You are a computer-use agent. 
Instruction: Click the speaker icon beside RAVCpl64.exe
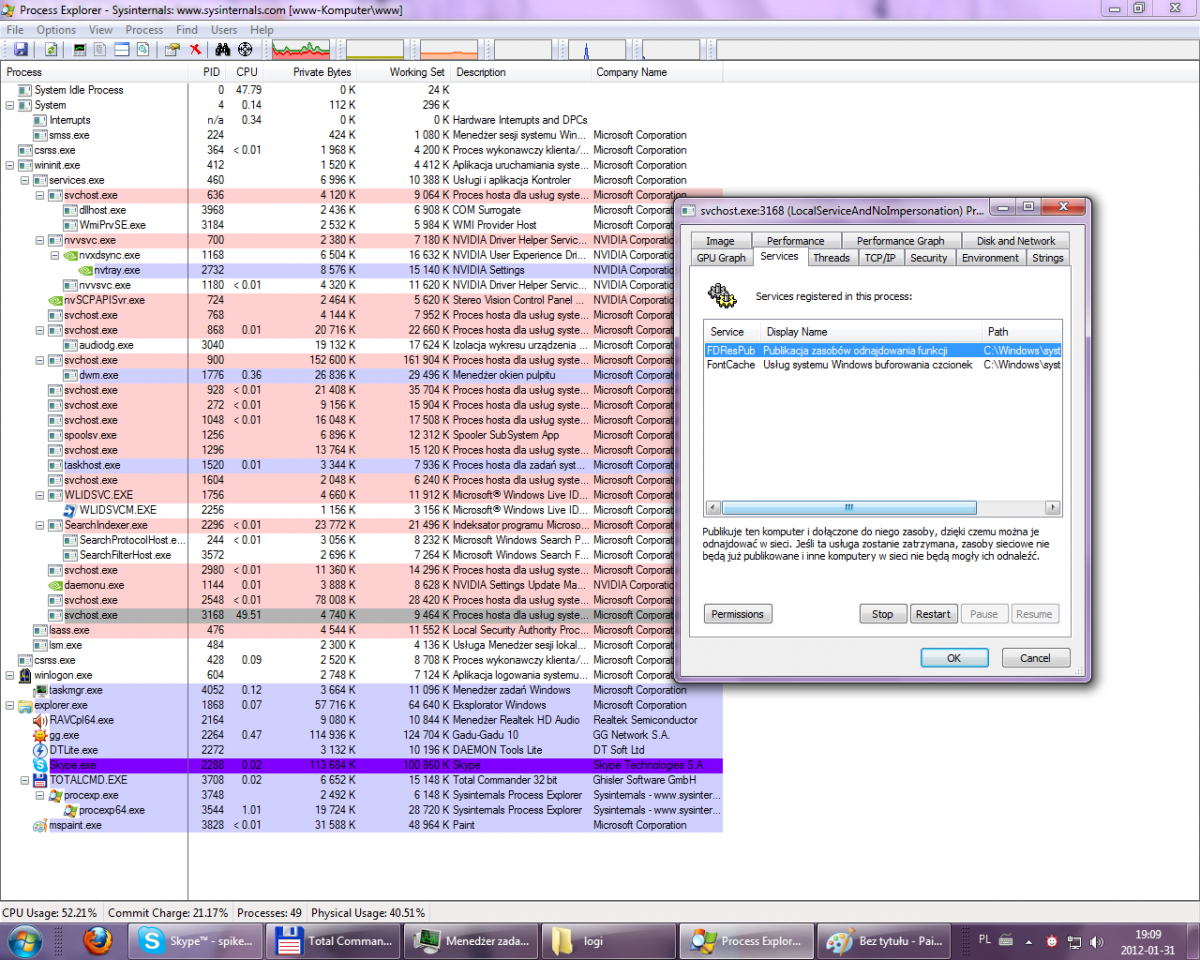tap(40, 720)
